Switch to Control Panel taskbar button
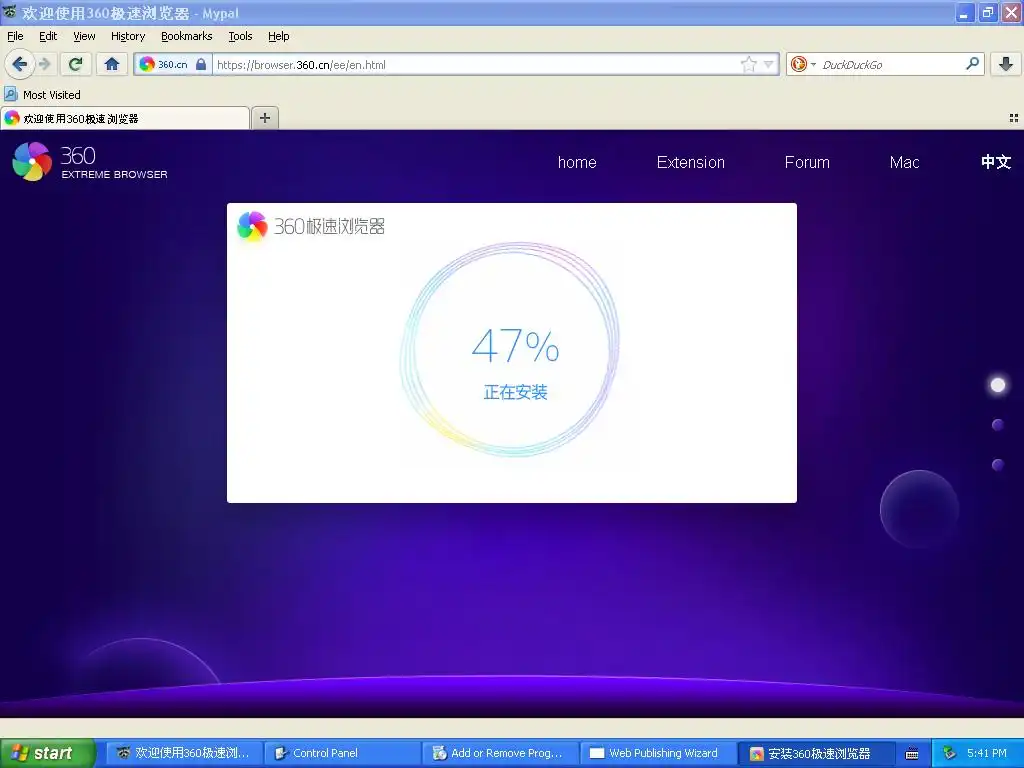Viewport: 1024px width, 768px height. [342, 753]
